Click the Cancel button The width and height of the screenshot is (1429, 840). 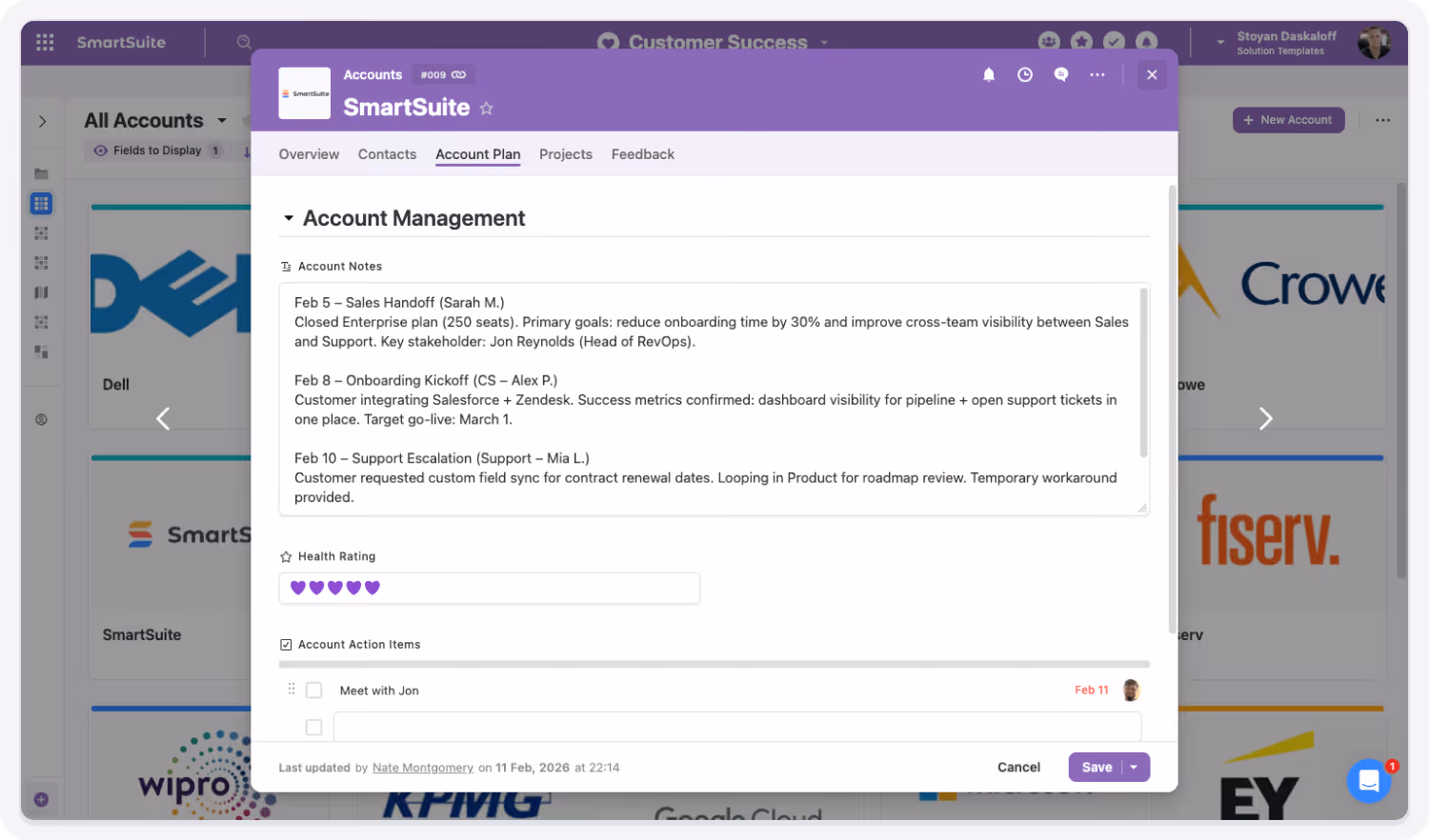click(1018, 767)
